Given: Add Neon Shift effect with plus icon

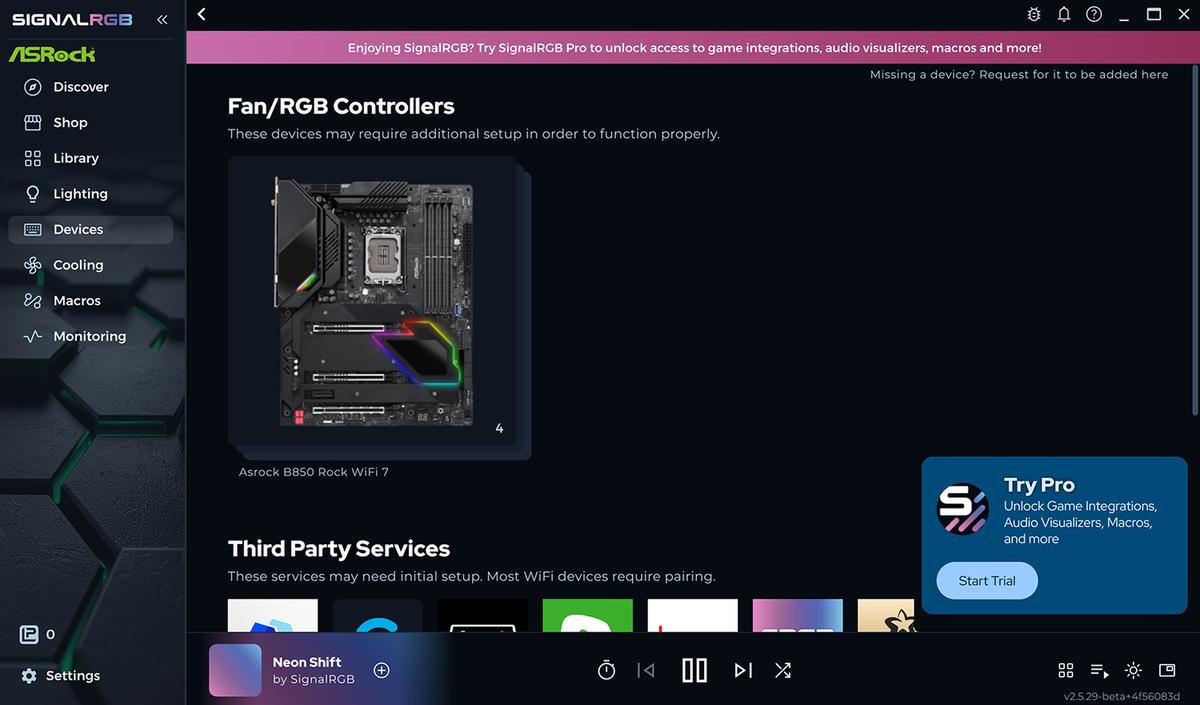Looking at the screenshot, I should point(381,670).
